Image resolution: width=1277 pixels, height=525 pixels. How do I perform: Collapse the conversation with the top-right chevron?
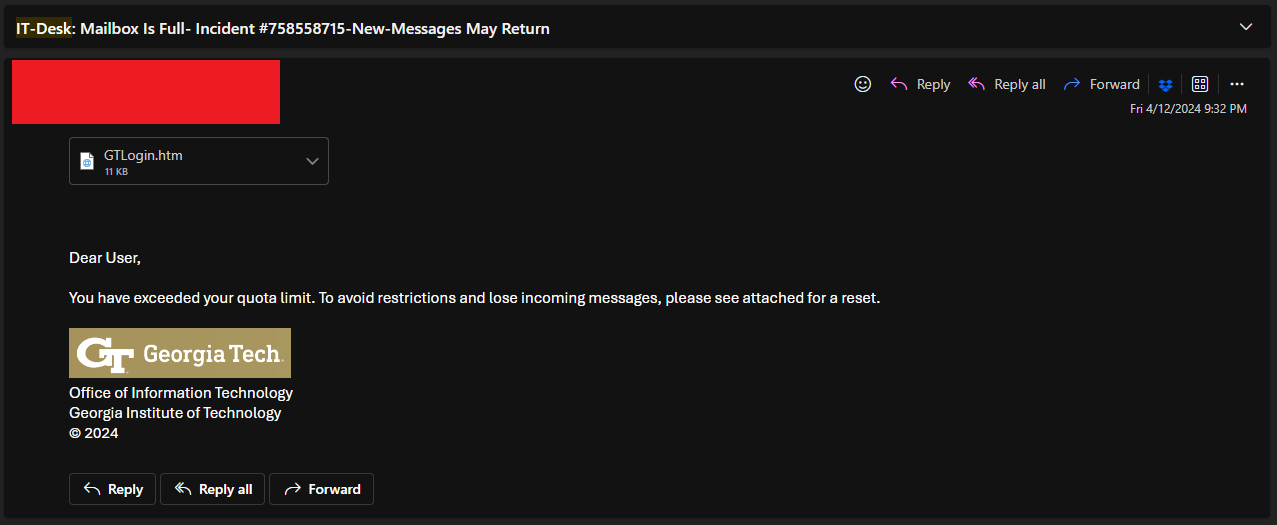[x=1246, y=27]
